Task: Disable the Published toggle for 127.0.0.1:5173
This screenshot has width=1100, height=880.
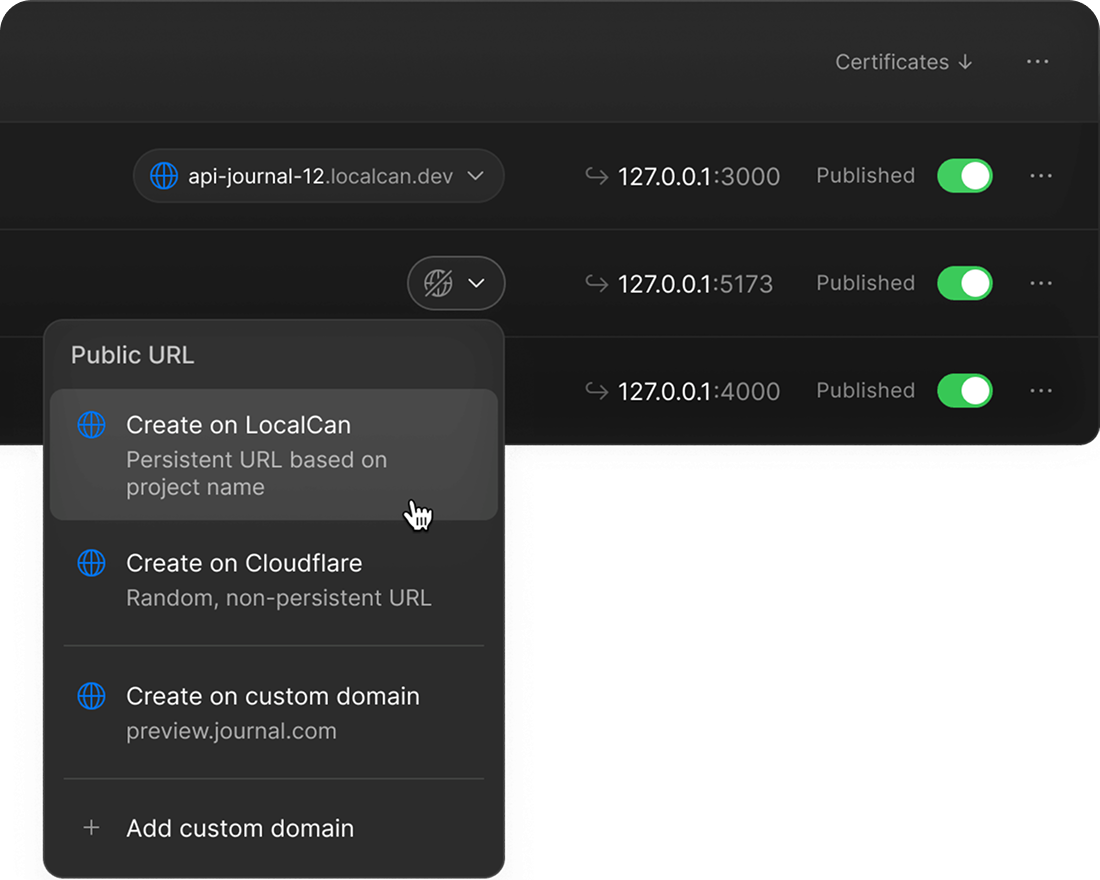Action: pyautogui.click(x=964, y=284)
